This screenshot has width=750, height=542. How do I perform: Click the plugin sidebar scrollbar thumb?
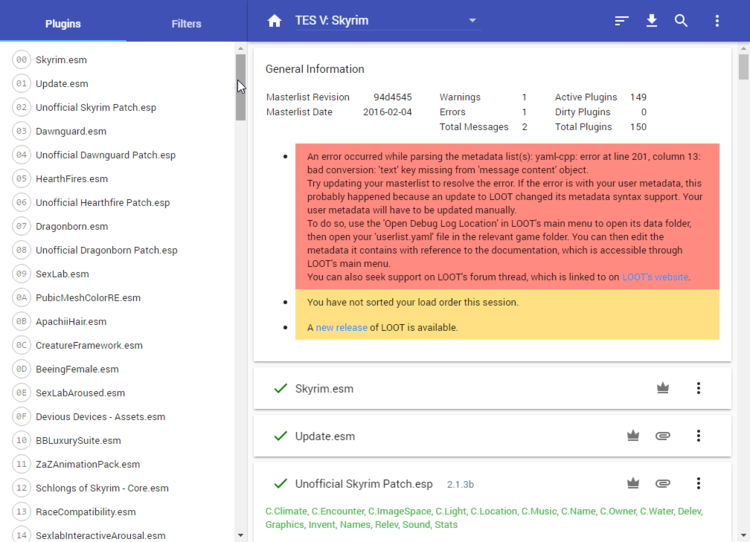point(241,87)
